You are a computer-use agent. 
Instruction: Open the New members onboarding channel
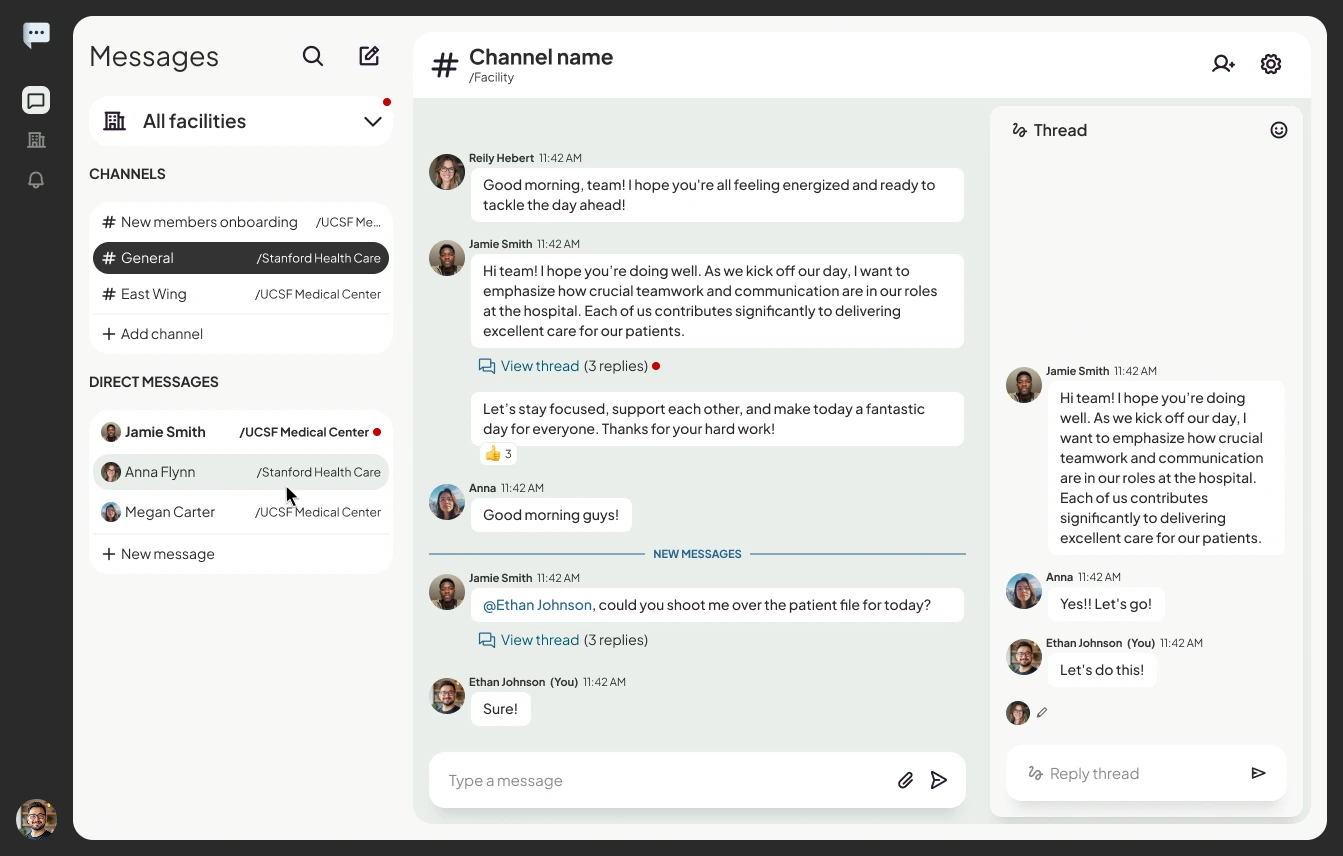241,222
